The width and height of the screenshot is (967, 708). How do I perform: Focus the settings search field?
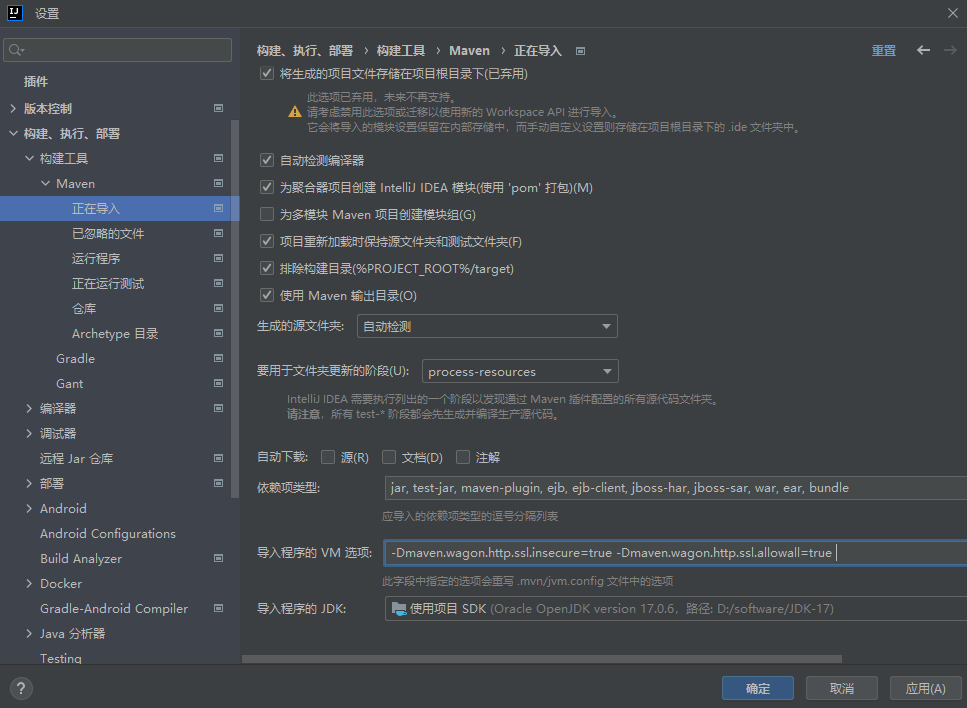click(117, 50)
